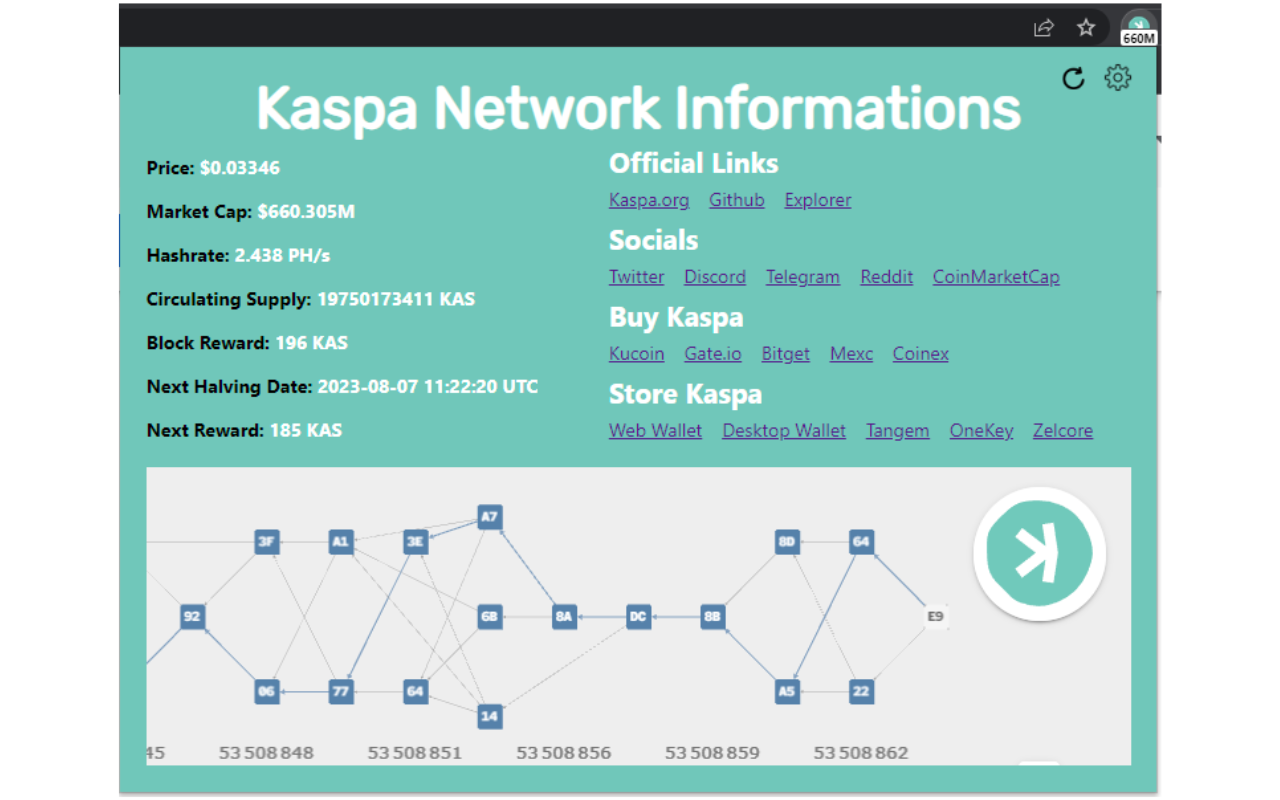Click the Kaspa extension icon showing 660M

pos(1139,24)
